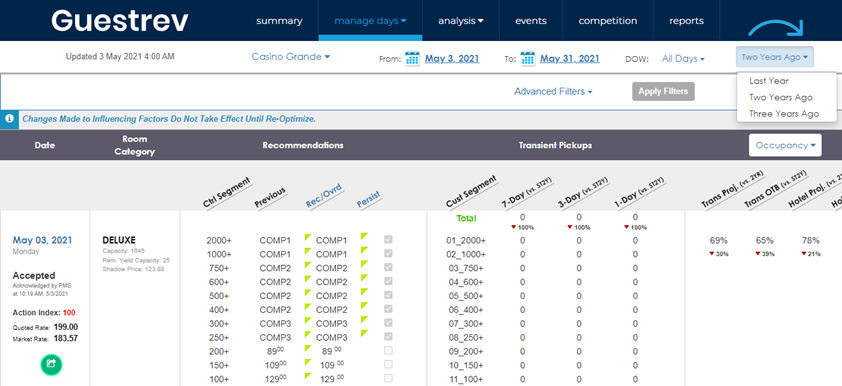The width and height of the screenshot is (842, 386).
Task: Toggle the persist checkbox in the 500+ row
Action: [388, 295]
